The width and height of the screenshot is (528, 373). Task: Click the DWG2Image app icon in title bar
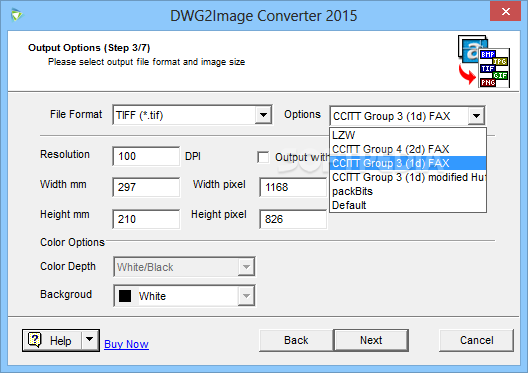[x=16, y=15]
